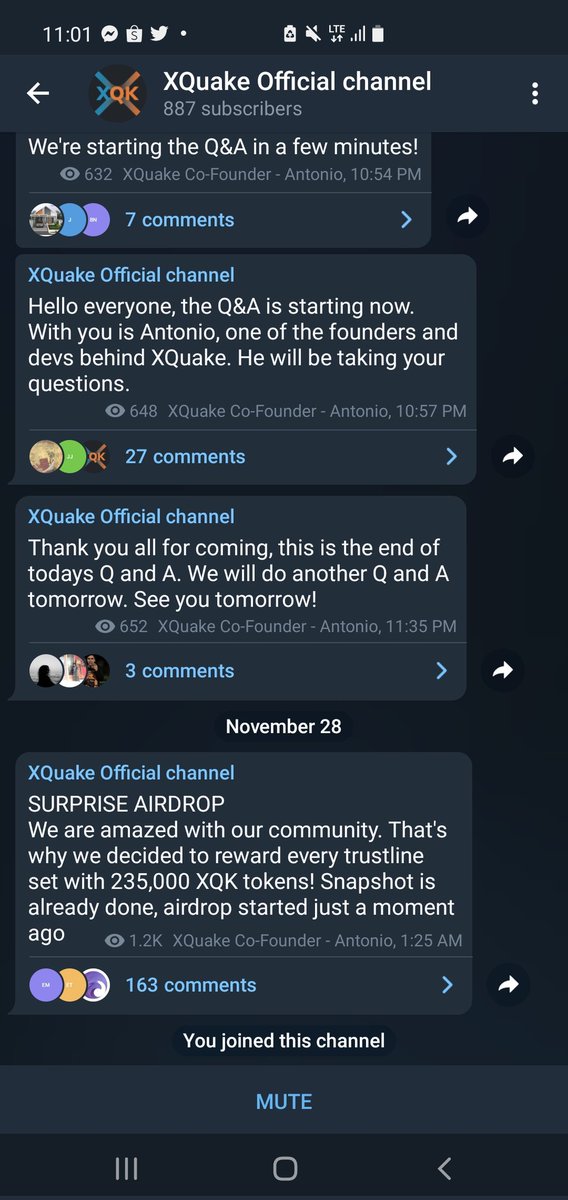Tap Android recent apps button
Viewport: 568px width, 1200px height.
(x=126, y=1168)
